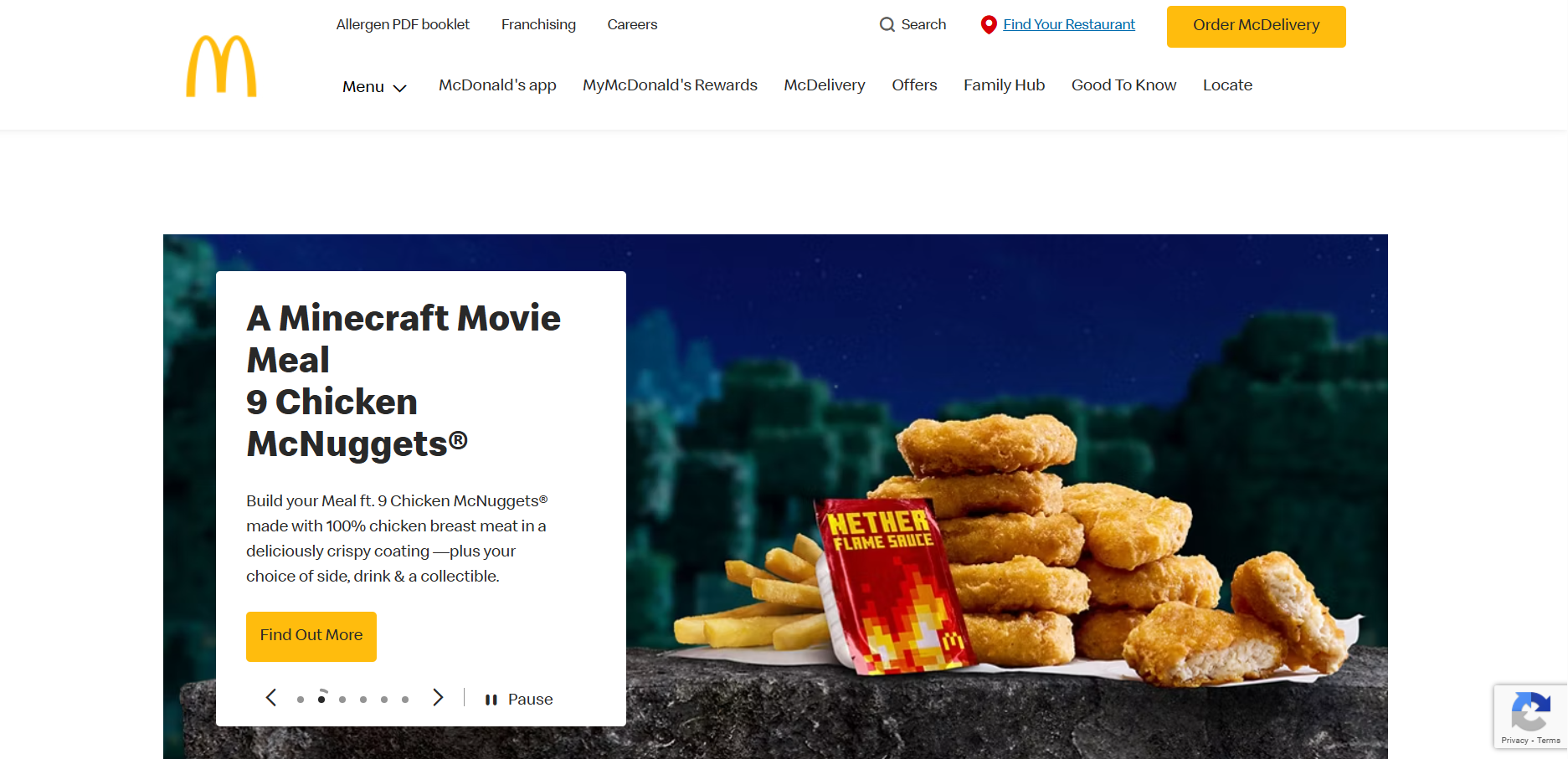
Task: Click the search magnifying glass icon
Action: (x=887, y=25)
